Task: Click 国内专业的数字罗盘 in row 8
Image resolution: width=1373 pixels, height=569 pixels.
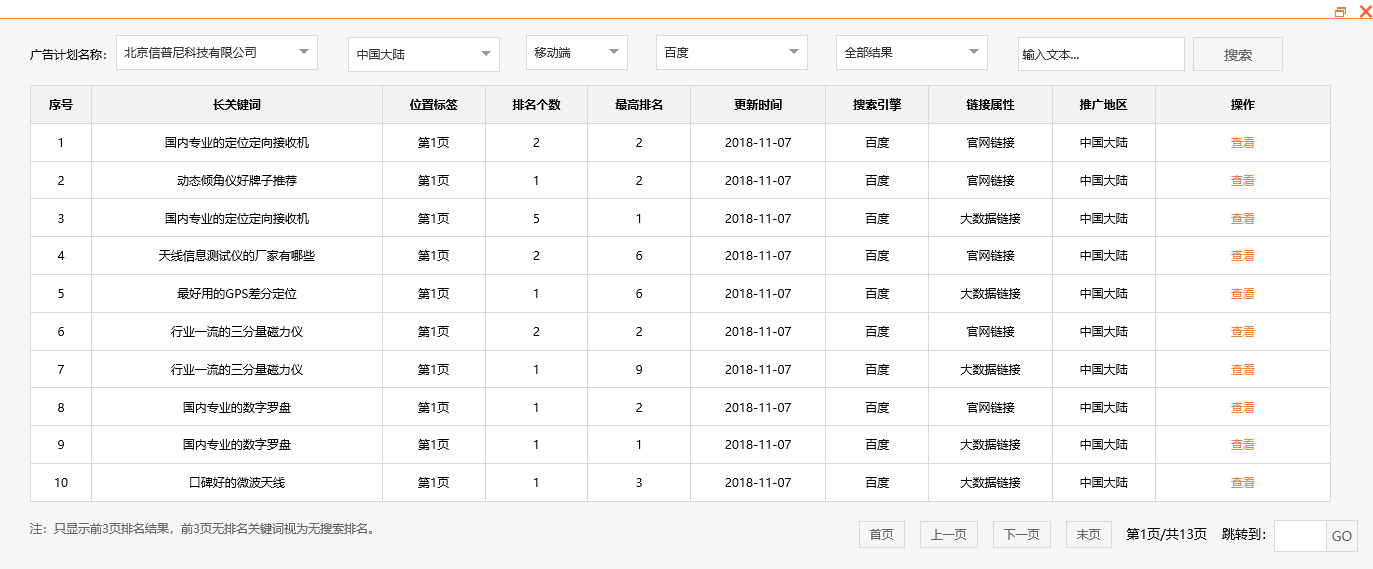Action: [237, 408]
